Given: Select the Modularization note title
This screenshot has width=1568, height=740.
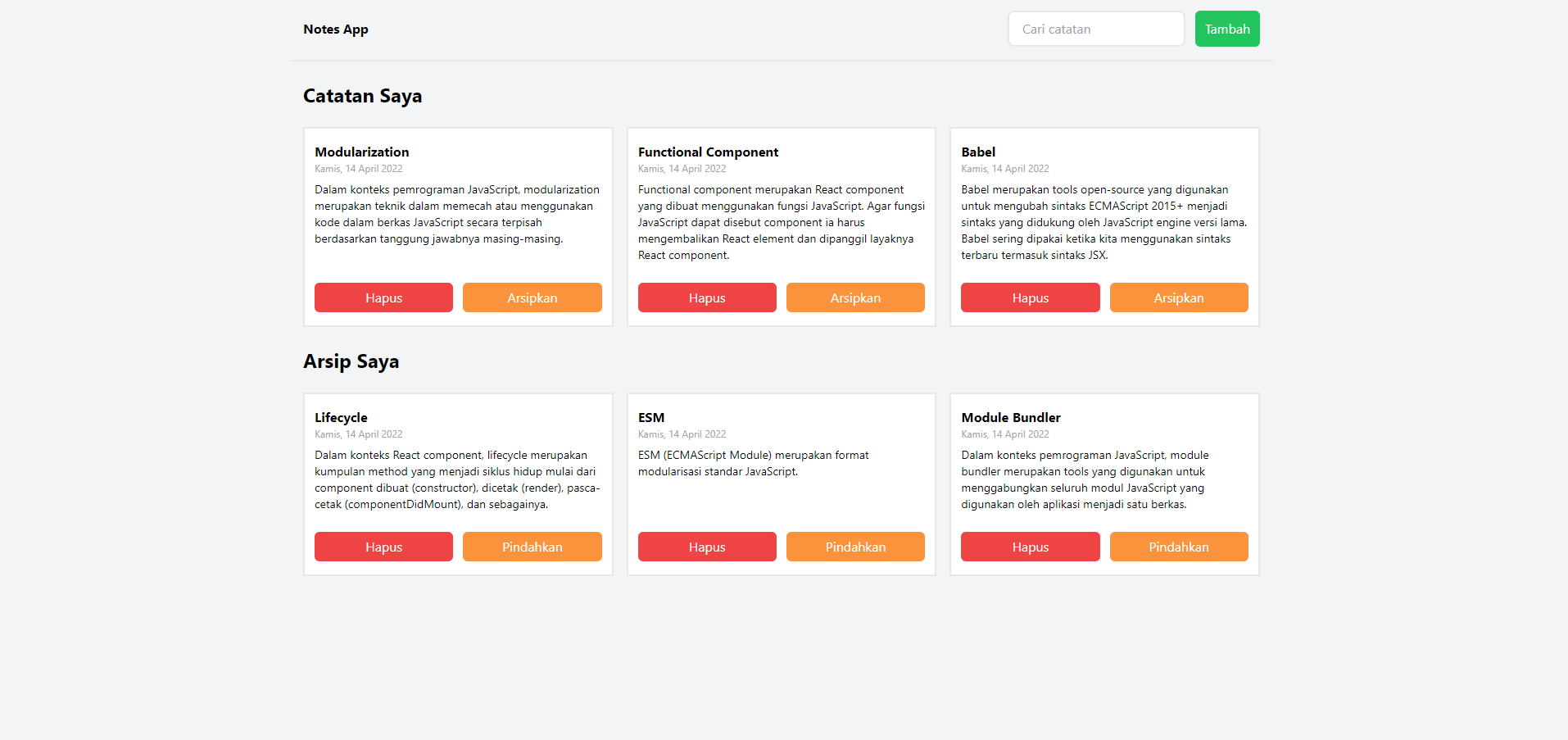Looking at the screenshot, I should pos(361,152).
